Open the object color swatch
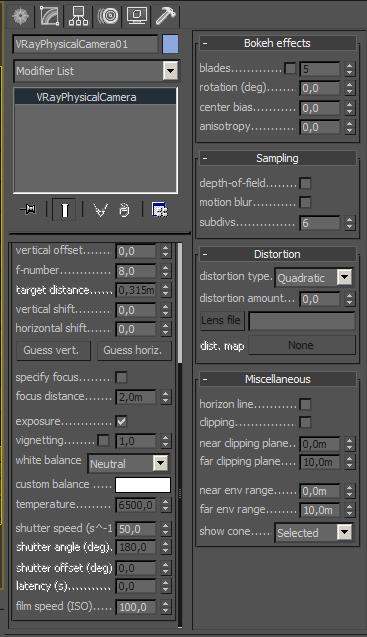 170,44
